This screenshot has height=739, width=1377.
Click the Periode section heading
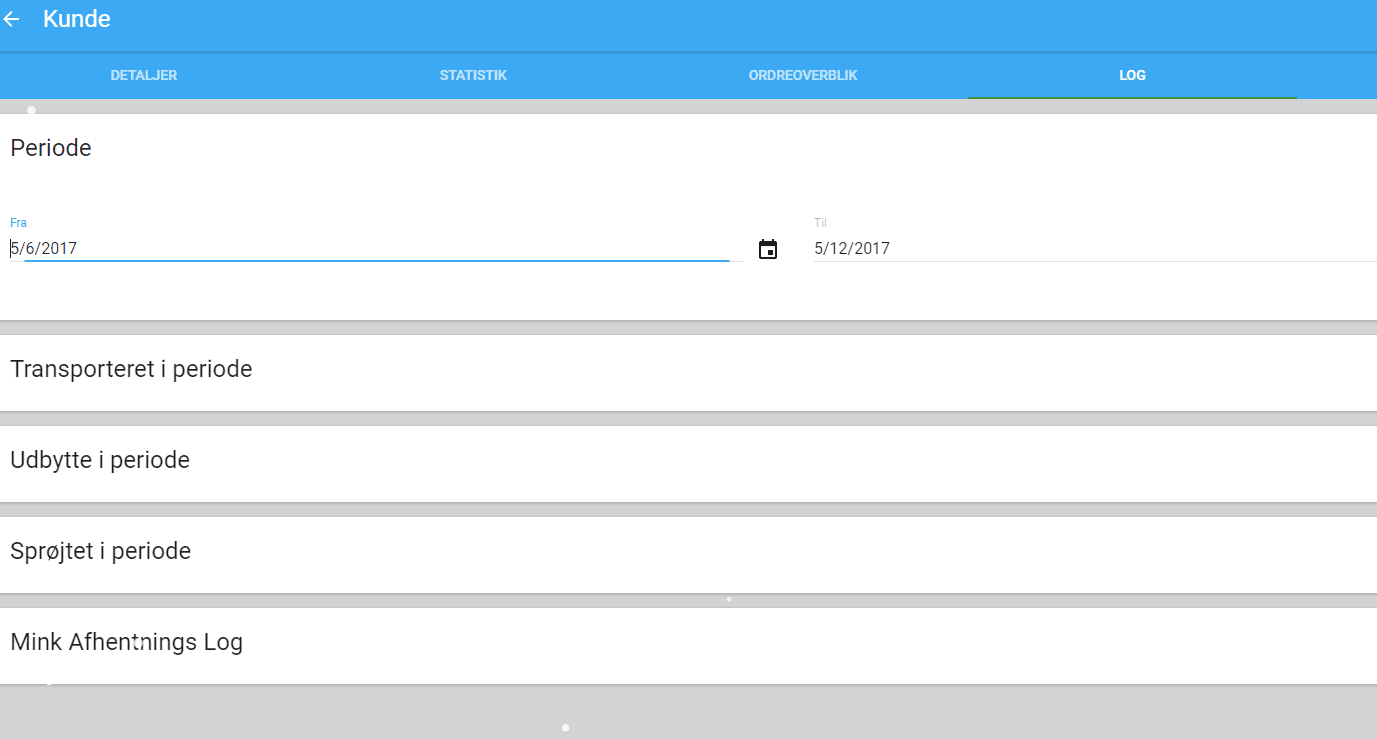(x=50, y=147)
